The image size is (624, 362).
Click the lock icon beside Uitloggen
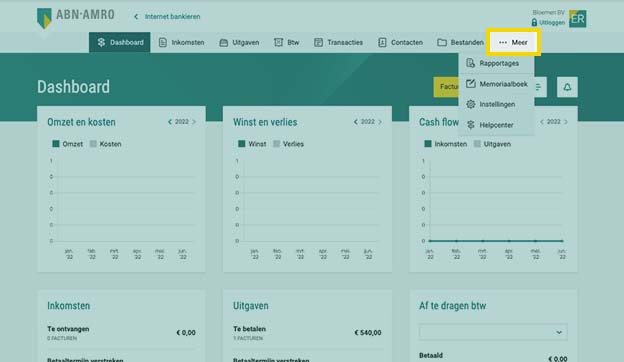[x=534, y=22]
